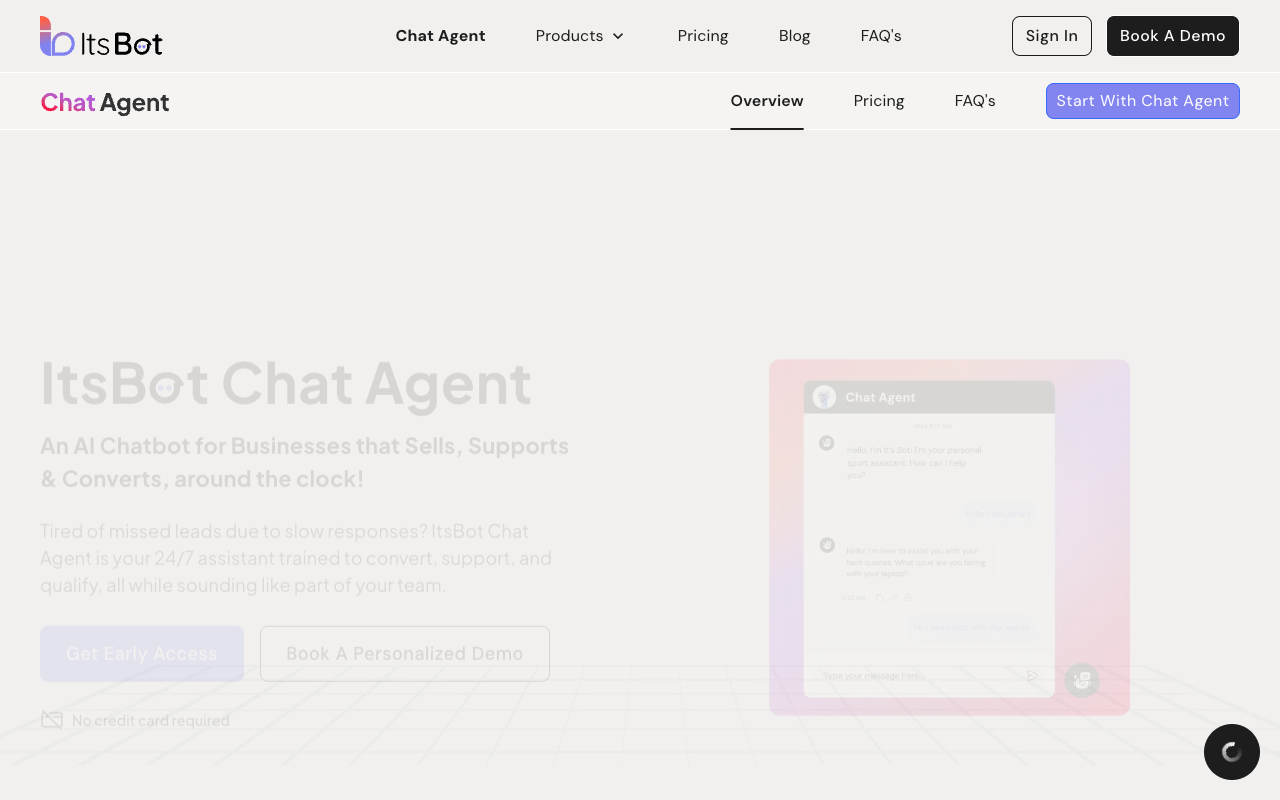This screenshot has height=800, width=1280.
Task: Select the Overview tab
Action: (767, 101)
